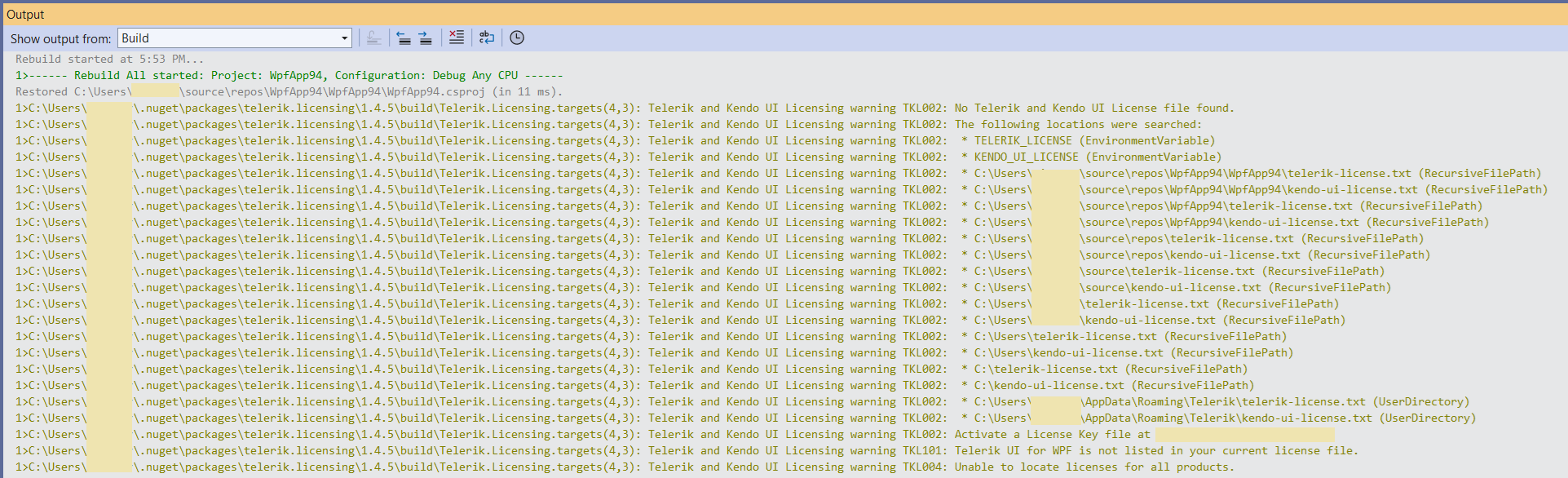The image size is (1568, 478).
Task: Click the 'Rebuild started at 5:53 PM...' line
Action: 109,59
